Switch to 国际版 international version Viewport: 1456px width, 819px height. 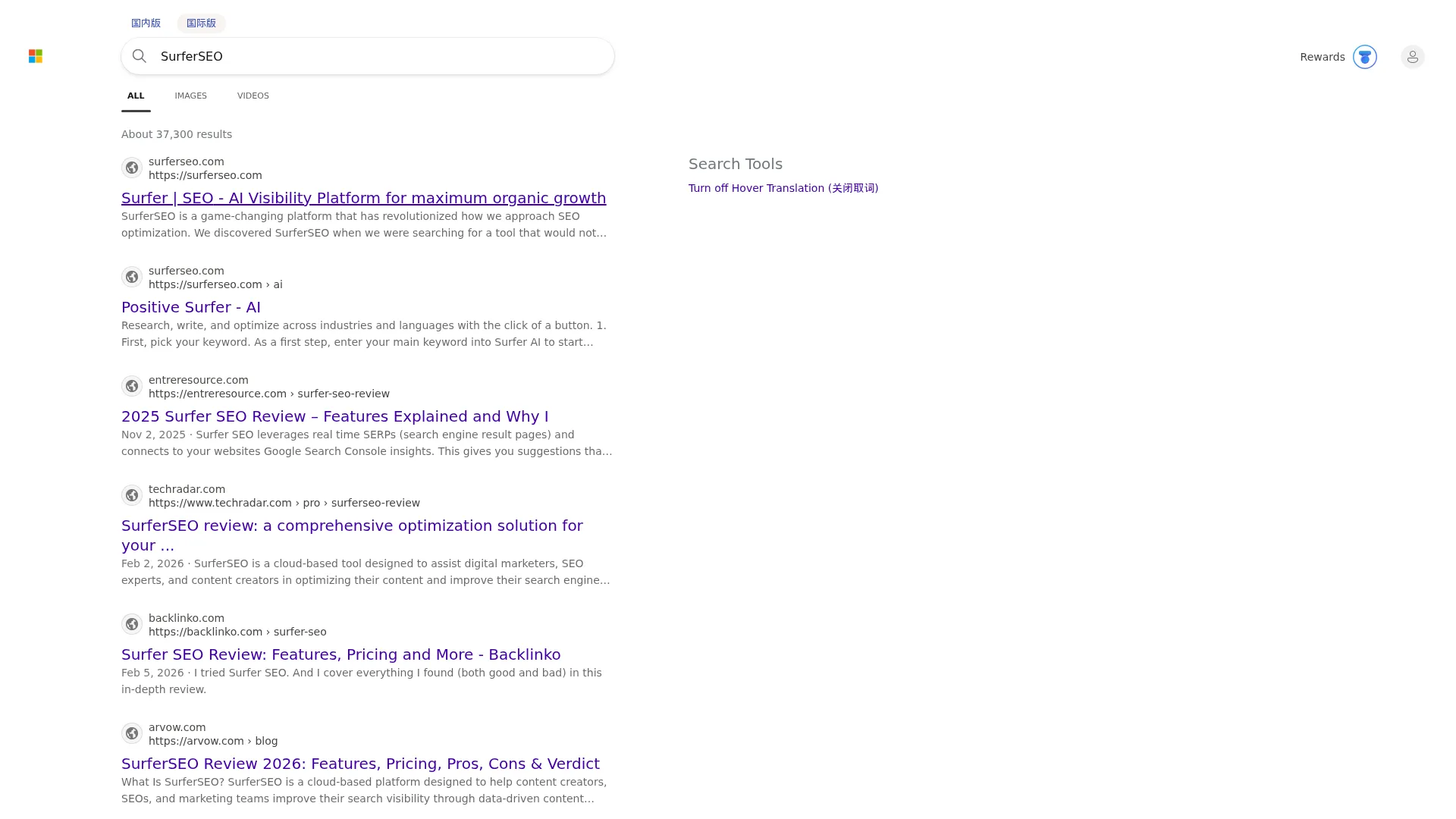pyautogui.click(x=201, y=24)
